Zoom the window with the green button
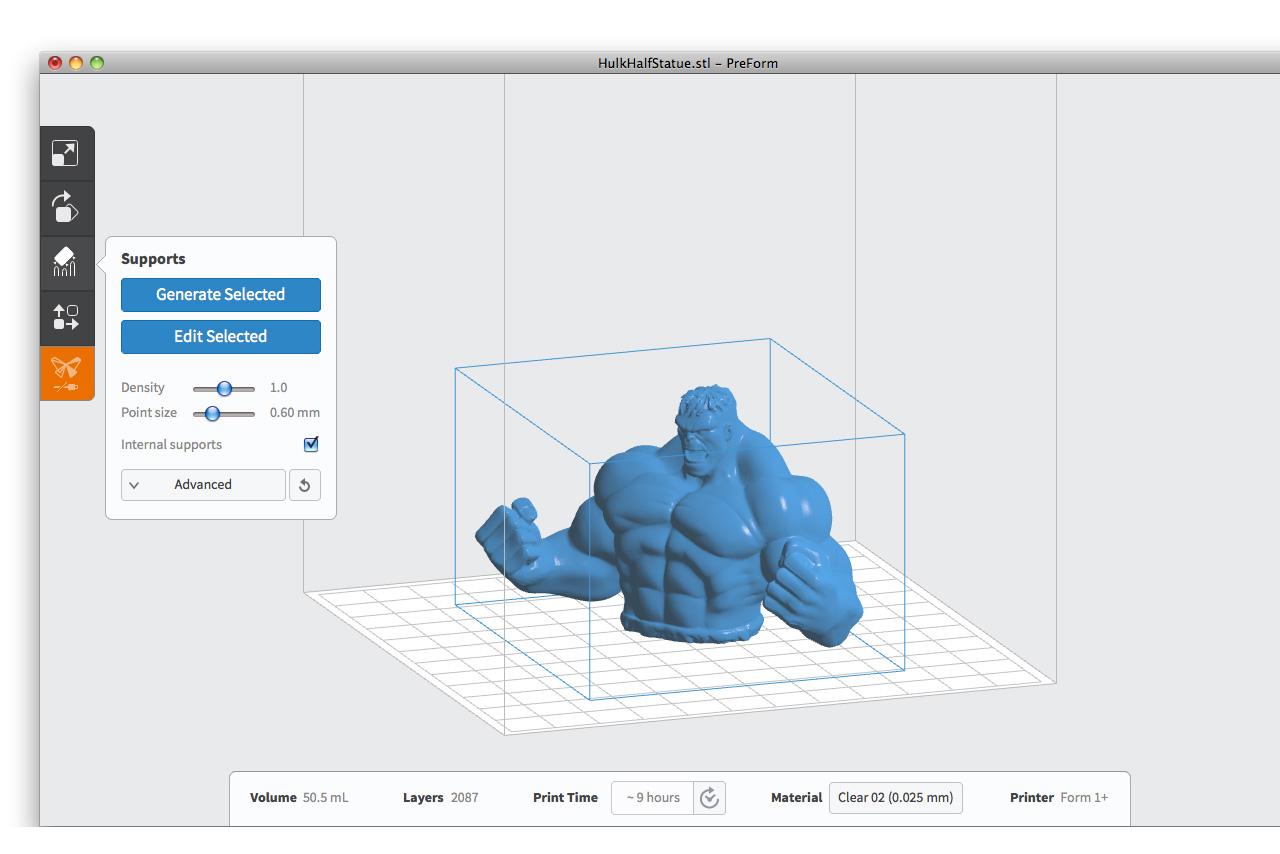The width and height of the screenshot is (1280, 854). (97, 63)
